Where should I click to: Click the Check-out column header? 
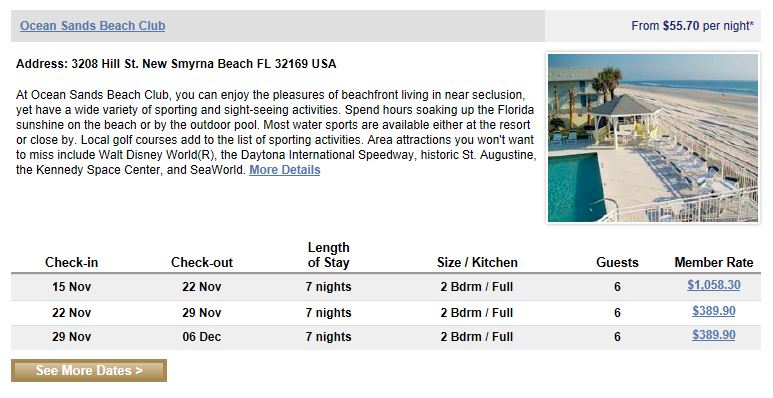coord(202,262)
